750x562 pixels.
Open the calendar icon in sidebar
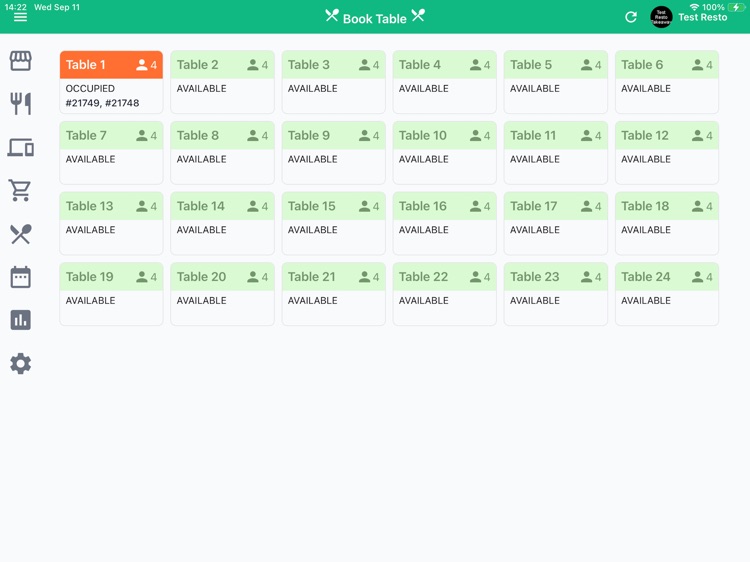21,277
